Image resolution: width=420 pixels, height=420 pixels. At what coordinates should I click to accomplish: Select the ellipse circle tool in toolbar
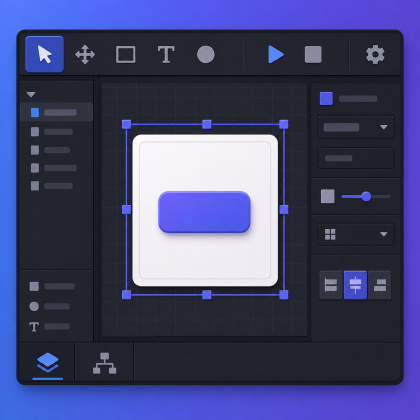tap(206, 54)
